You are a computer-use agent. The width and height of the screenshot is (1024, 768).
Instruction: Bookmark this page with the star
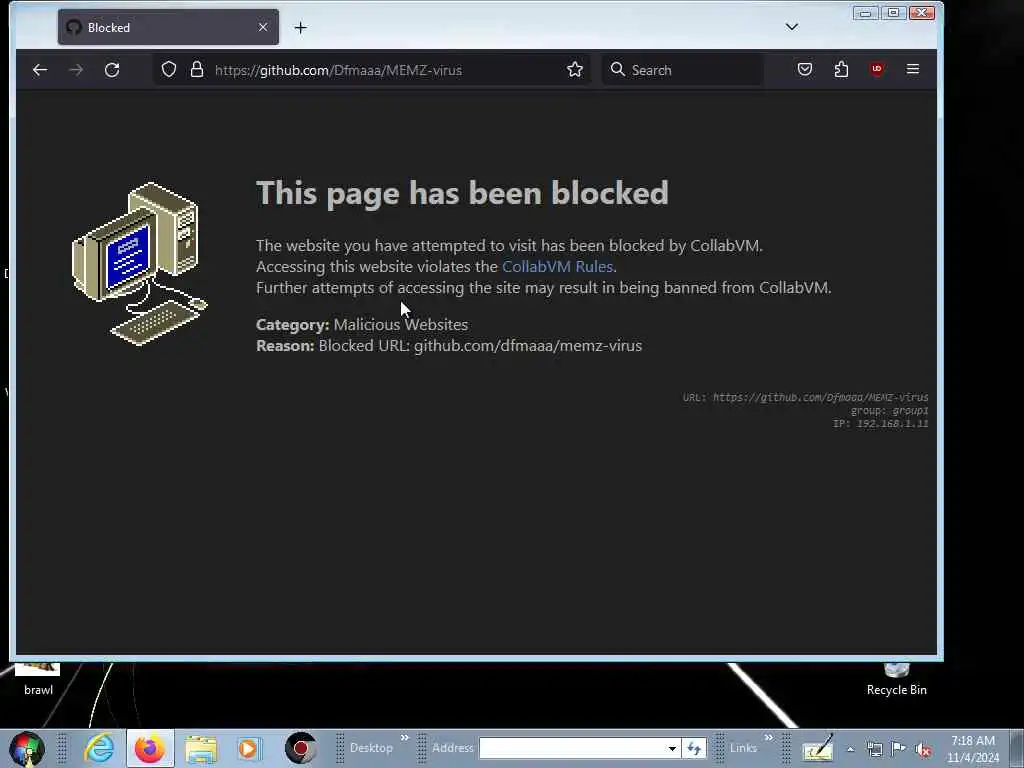point(575,69)
